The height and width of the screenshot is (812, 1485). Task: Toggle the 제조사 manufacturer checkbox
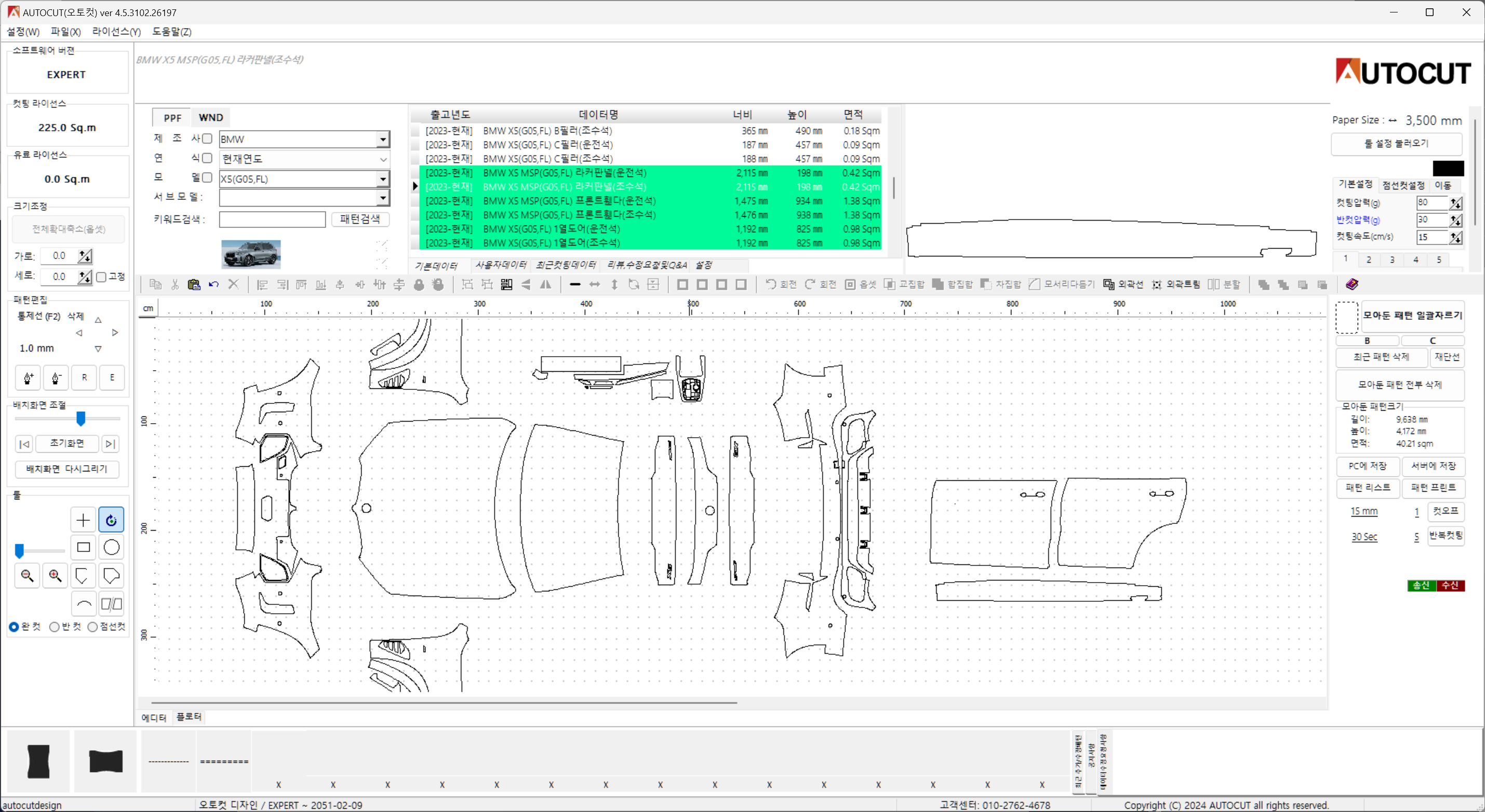point(208,138)
